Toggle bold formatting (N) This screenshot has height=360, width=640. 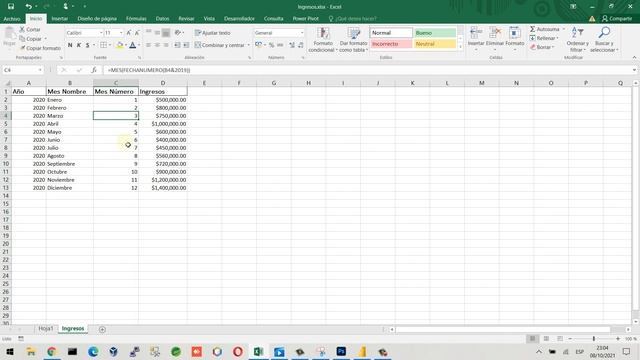70,45
